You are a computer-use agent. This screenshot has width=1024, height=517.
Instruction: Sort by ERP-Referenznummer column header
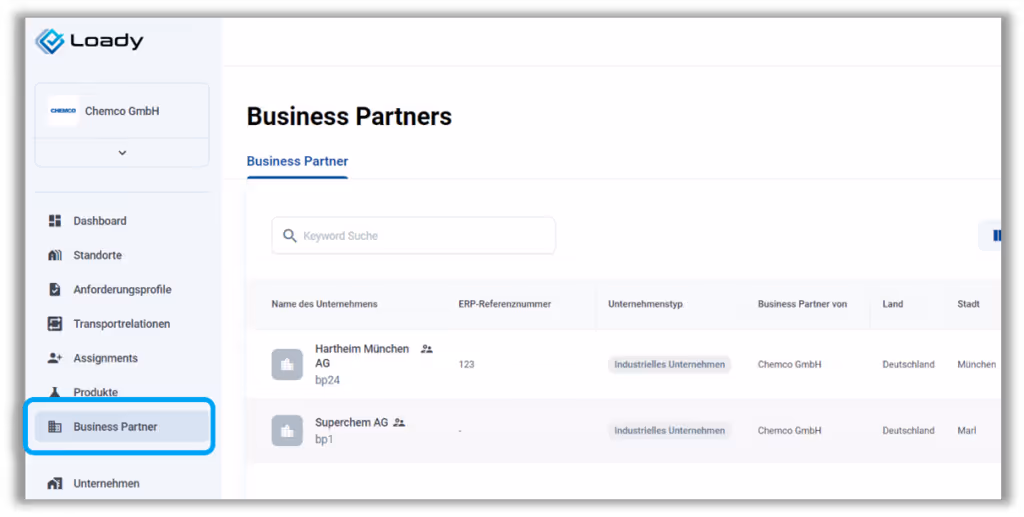coord(505,304)
